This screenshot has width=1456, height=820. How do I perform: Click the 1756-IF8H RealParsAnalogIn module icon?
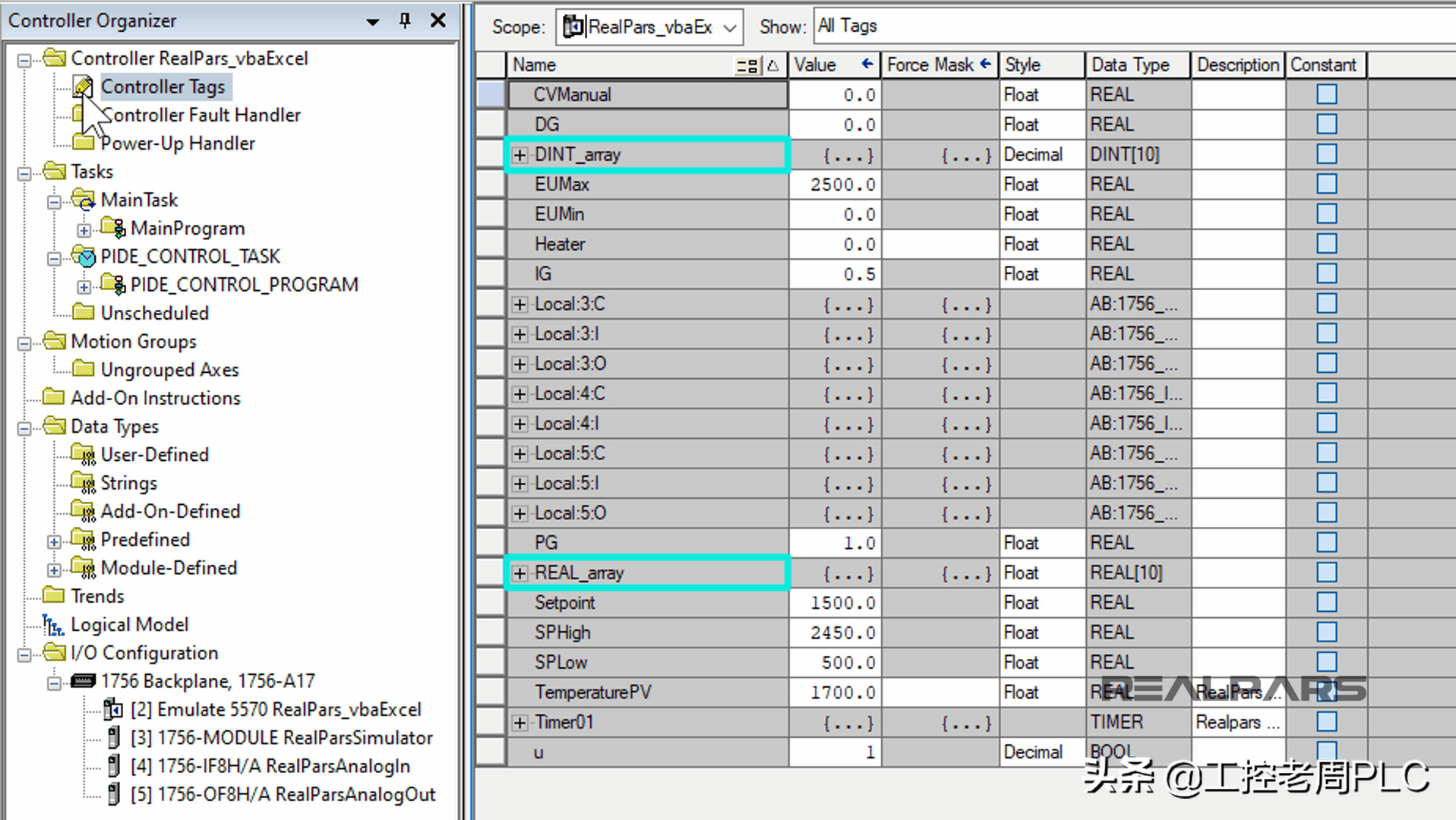[114, 765]
